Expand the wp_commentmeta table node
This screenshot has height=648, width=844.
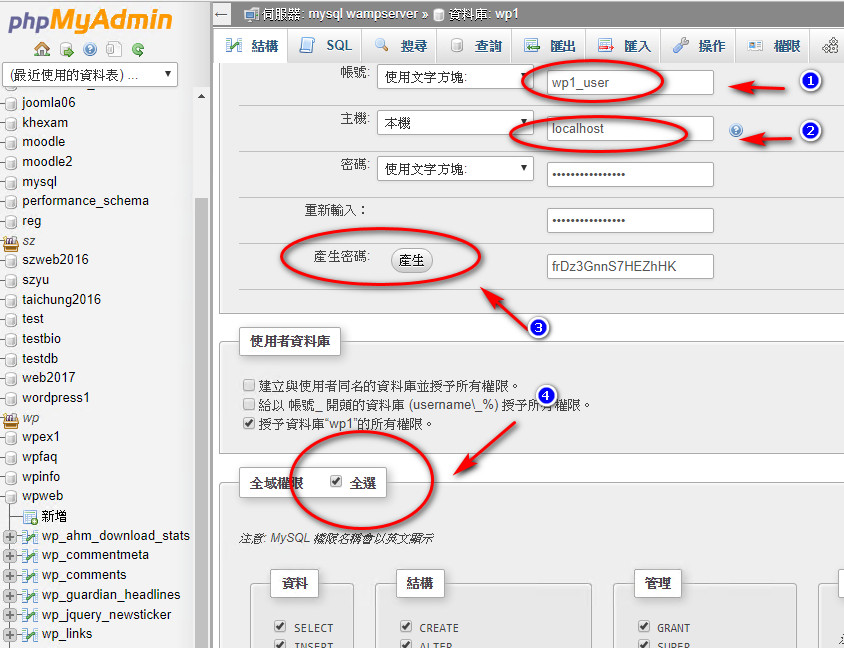pos(10,556)
